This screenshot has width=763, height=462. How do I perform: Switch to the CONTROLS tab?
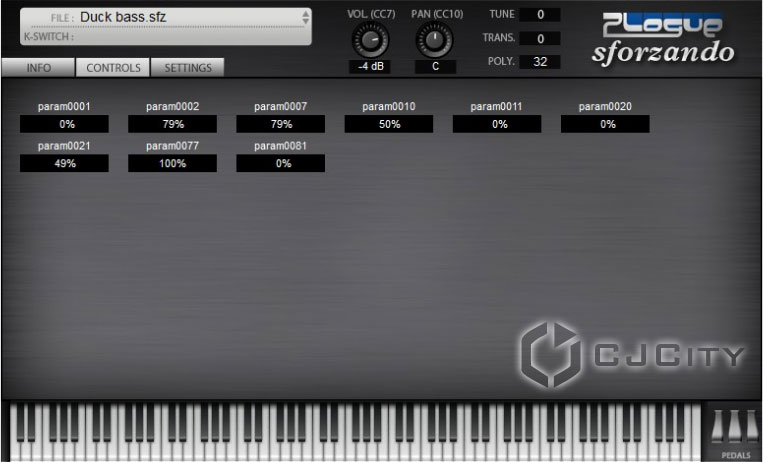[113, 68]
